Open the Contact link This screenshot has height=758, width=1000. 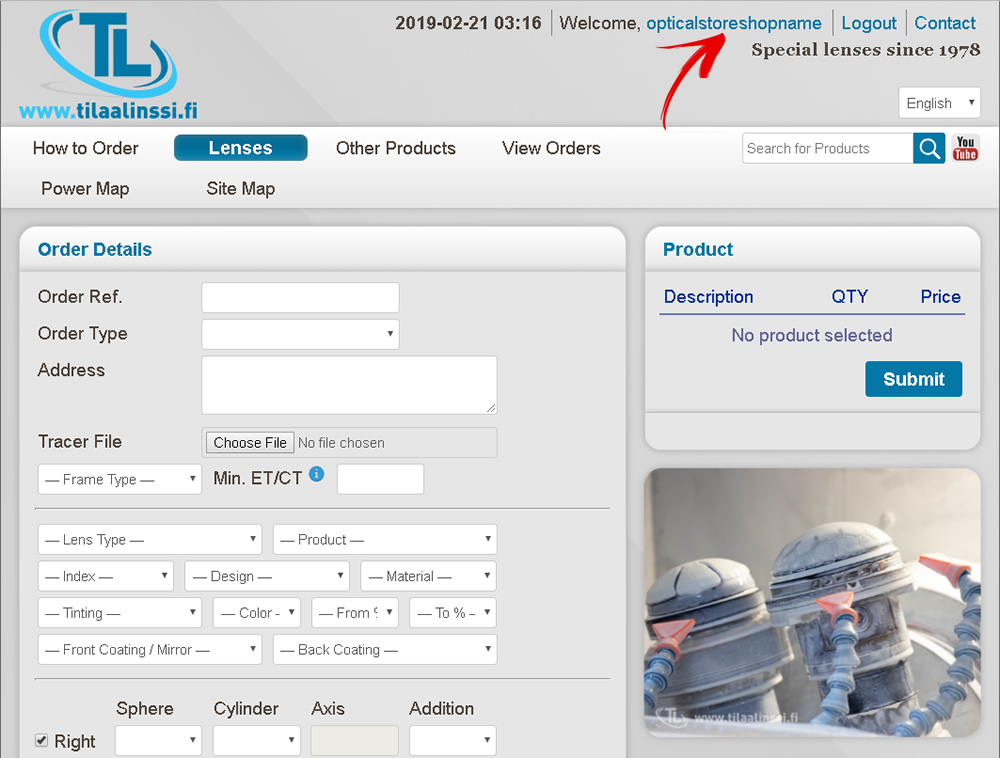[x=944, y=23]
